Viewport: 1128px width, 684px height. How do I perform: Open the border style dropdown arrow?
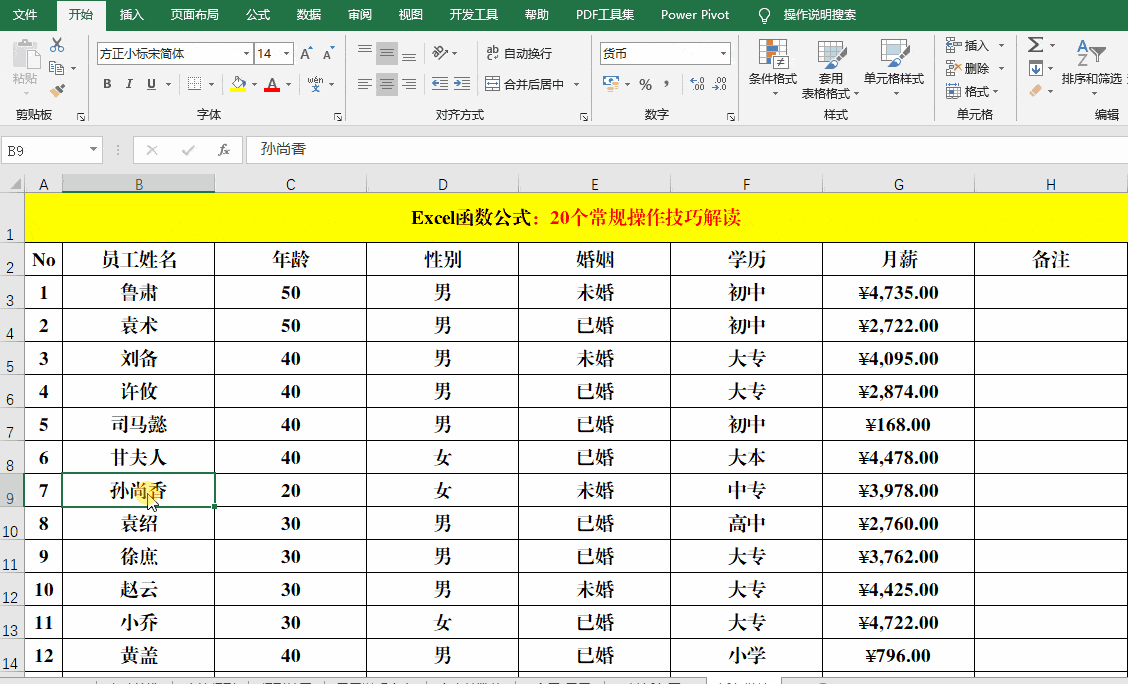pyautogui.click(x=212, y=84)
